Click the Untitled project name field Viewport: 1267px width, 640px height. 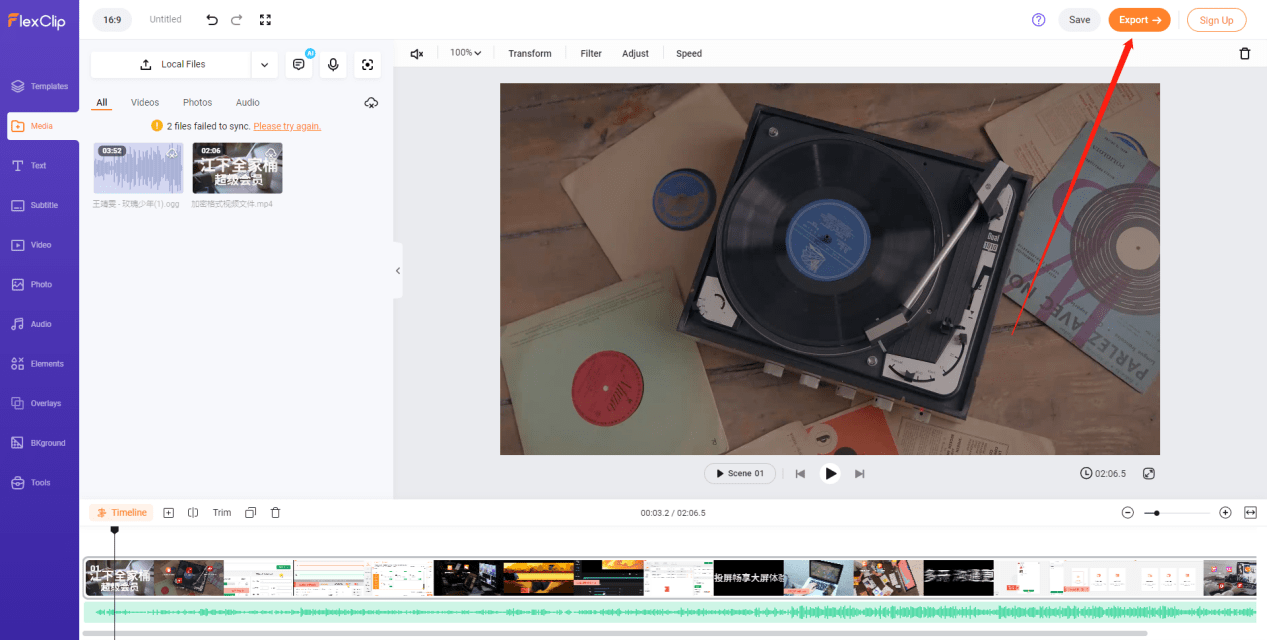[x=166, y=19]
